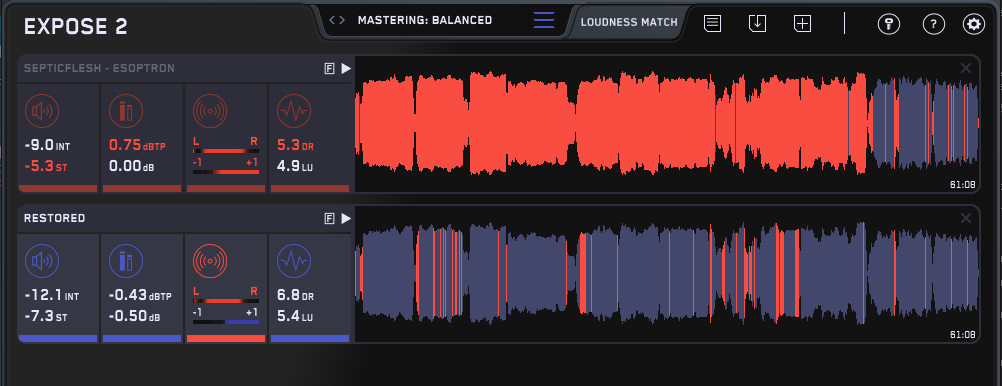
Task: Open the report list icon
Action: [x=713, y=24]
